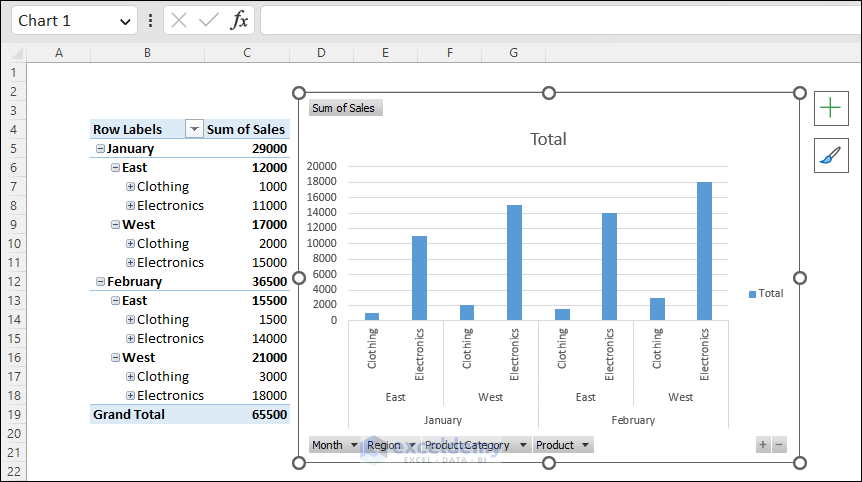Open the Chart Styles paintbrush button
Viewport: 862px width, 482px height.
tap(831, 156)
